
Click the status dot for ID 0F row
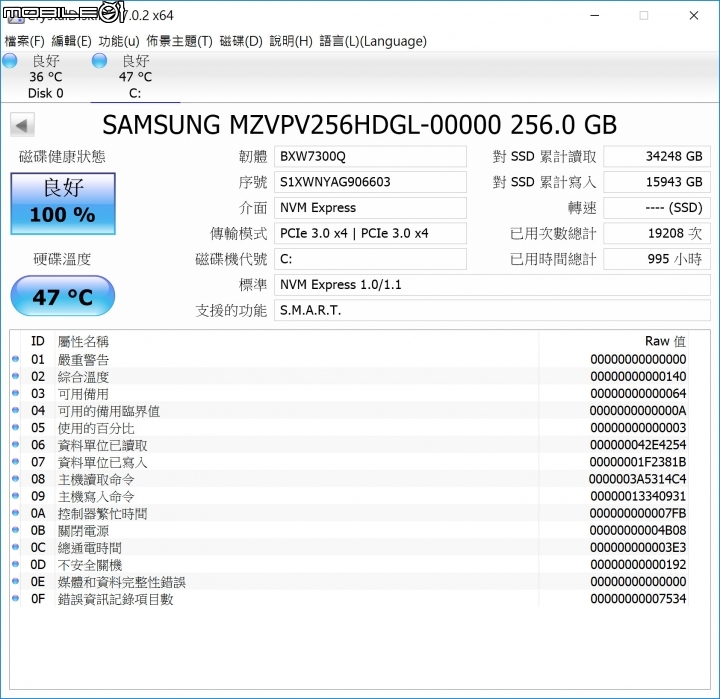[x=15, y=598]
